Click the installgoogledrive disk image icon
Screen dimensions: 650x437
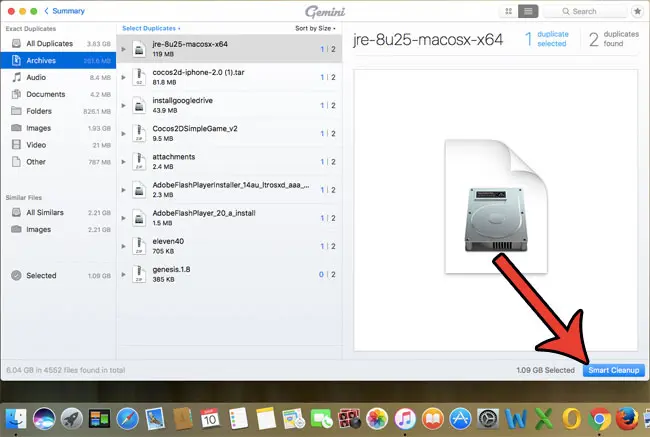point(139,105)
